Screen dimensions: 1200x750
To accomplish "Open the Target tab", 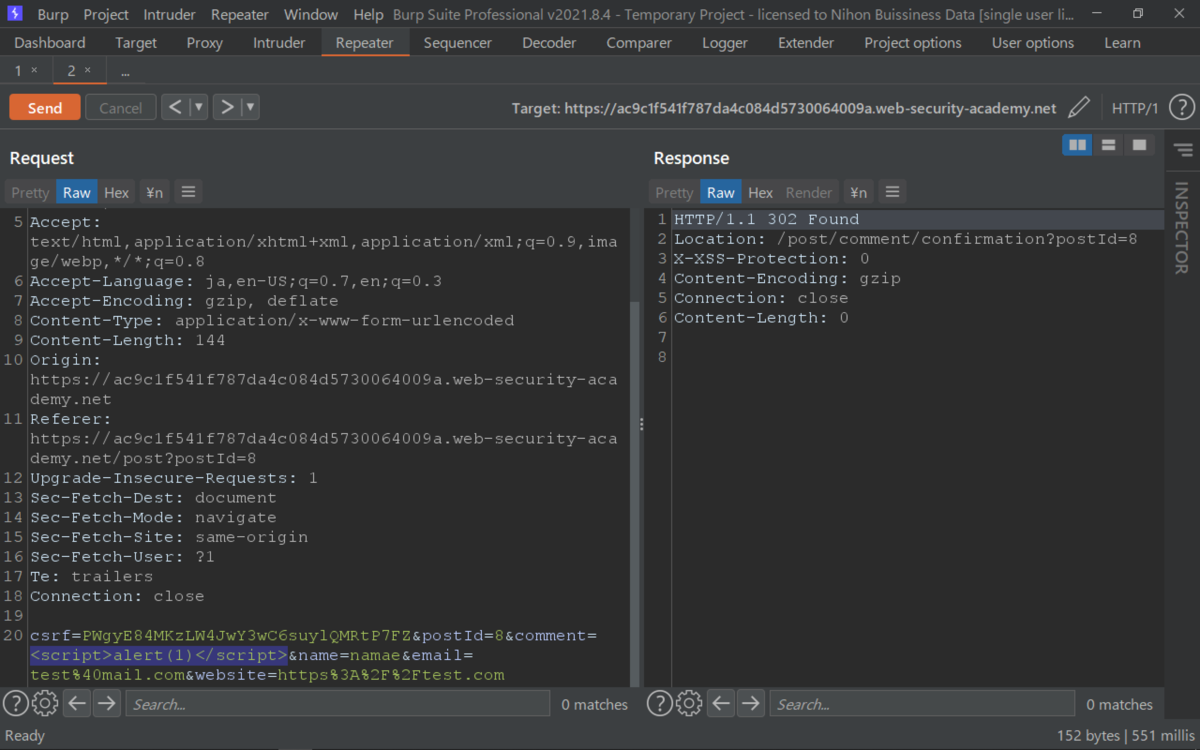I will [136, 43].
